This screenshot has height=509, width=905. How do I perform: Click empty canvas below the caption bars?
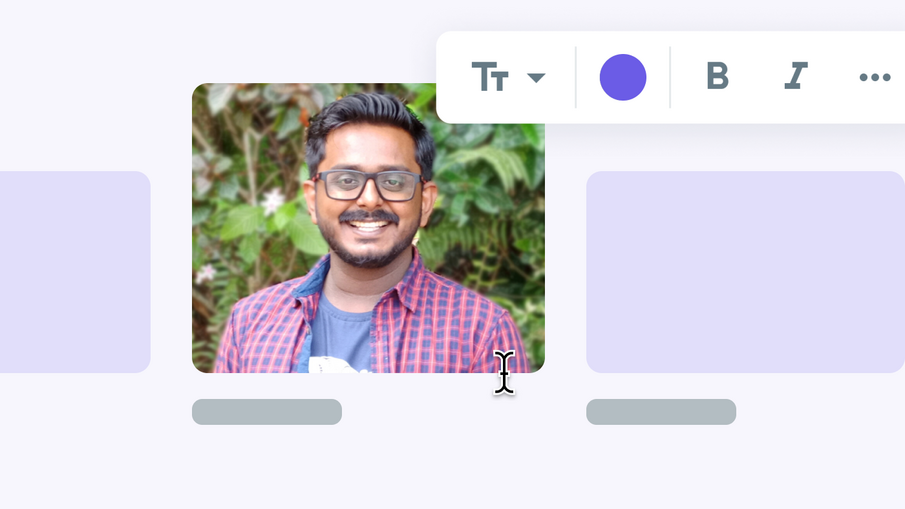point(450,467)
